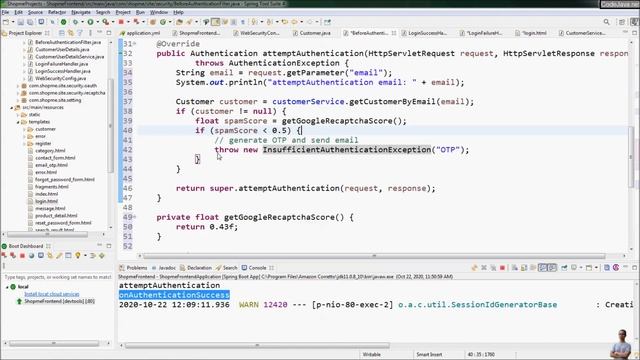This screenshot has width=640, height=360.
Task: Click filter icon in Project Explorer toolbar
Action: [80, 33]
